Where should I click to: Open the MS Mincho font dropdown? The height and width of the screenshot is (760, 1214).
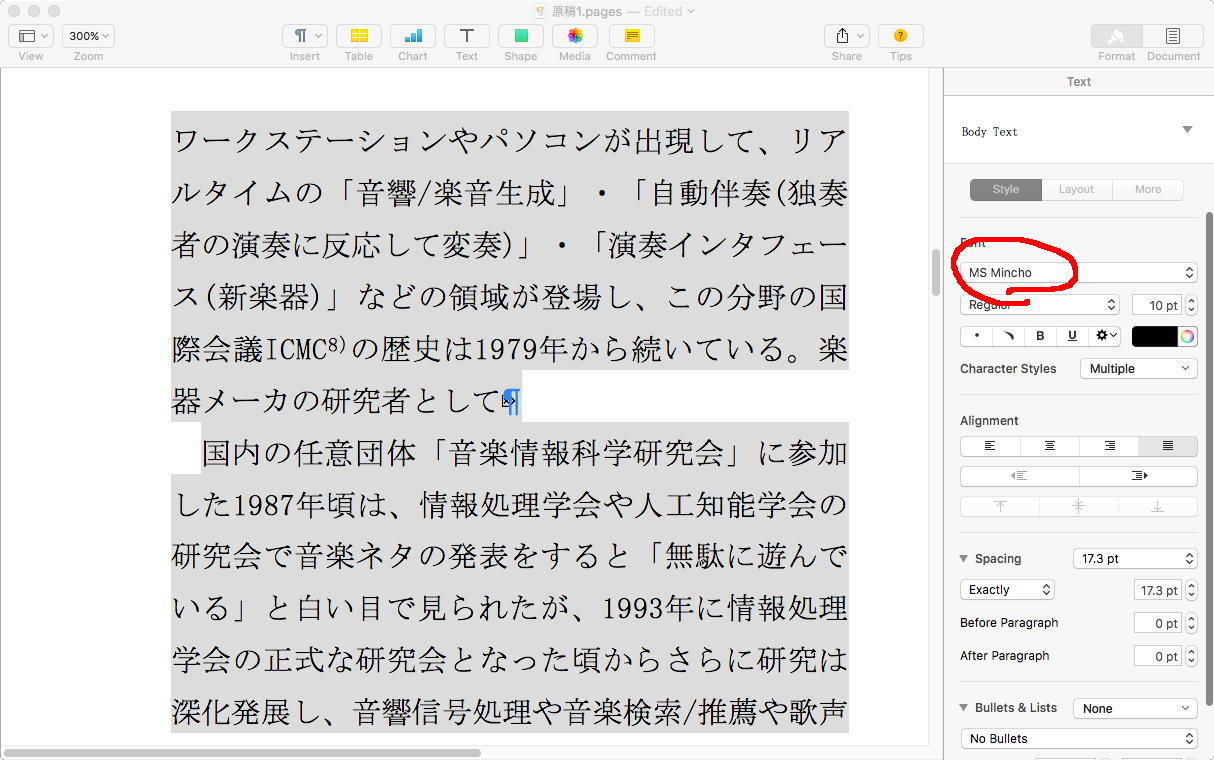pos(1078,272)
